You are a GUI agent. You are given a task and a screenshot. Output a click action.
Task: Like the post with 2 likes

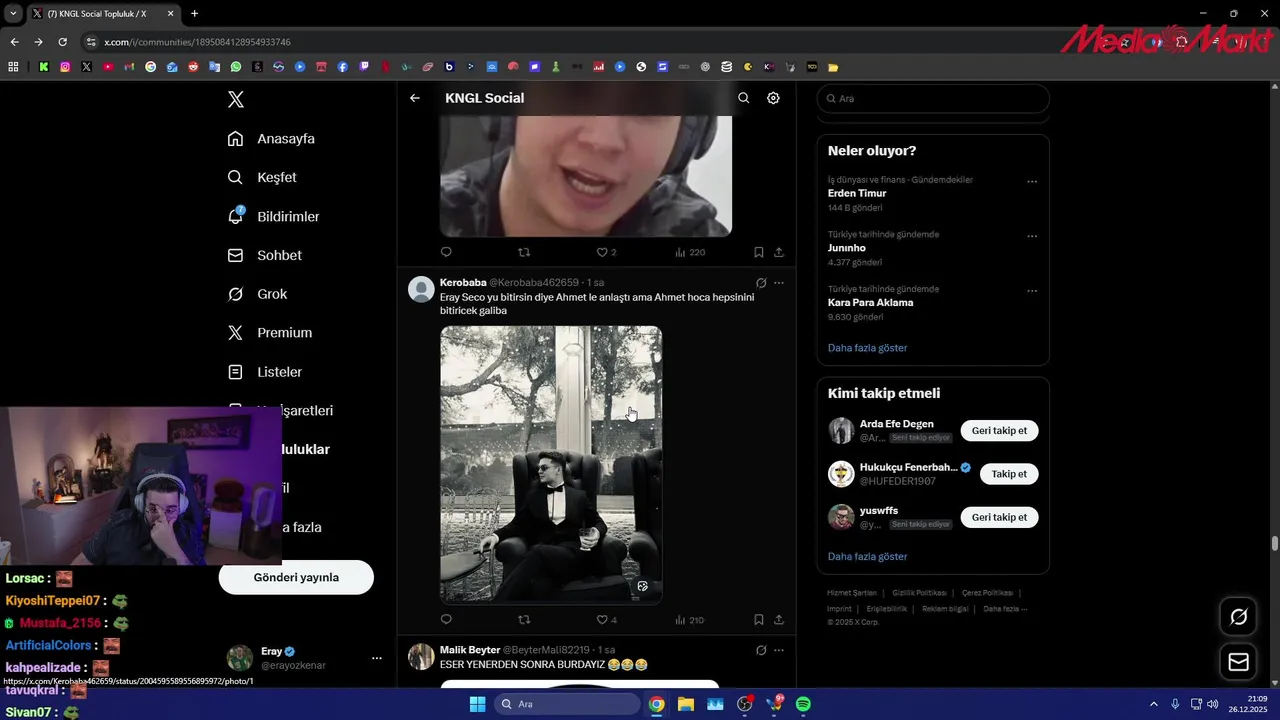[606, 252]
